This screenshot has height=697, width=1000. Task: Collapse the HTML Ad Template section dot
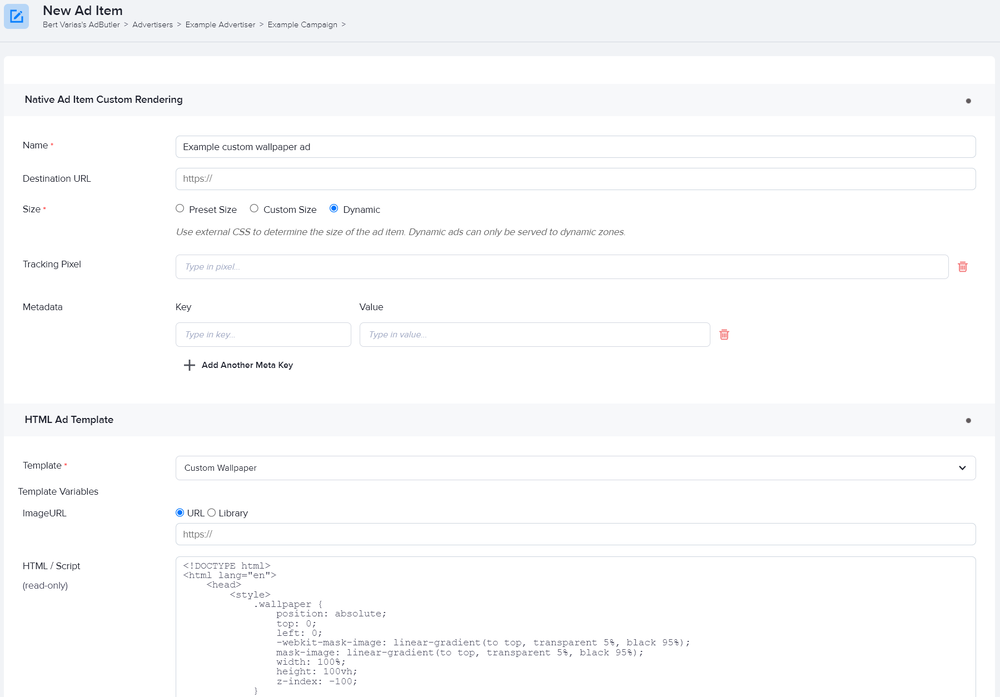[968, 420]
